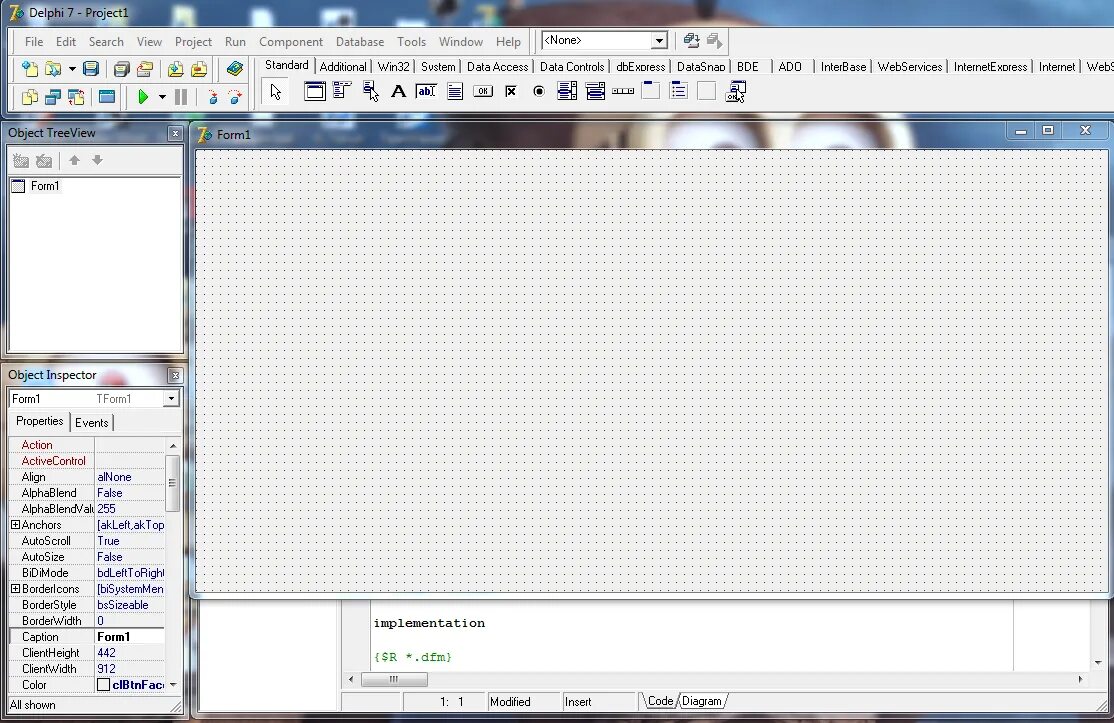This screenshot has height=723, width=1114.
Task: Open the File menu
Action: pos(33,42)
